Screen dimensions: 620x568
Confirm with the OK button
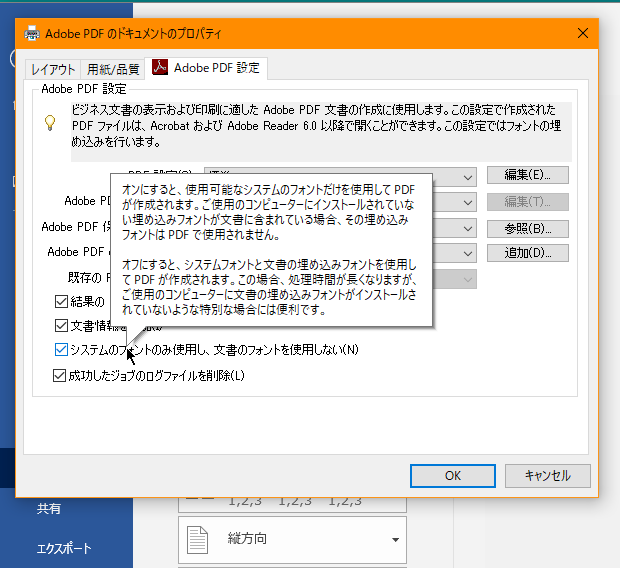pos(453,475)
